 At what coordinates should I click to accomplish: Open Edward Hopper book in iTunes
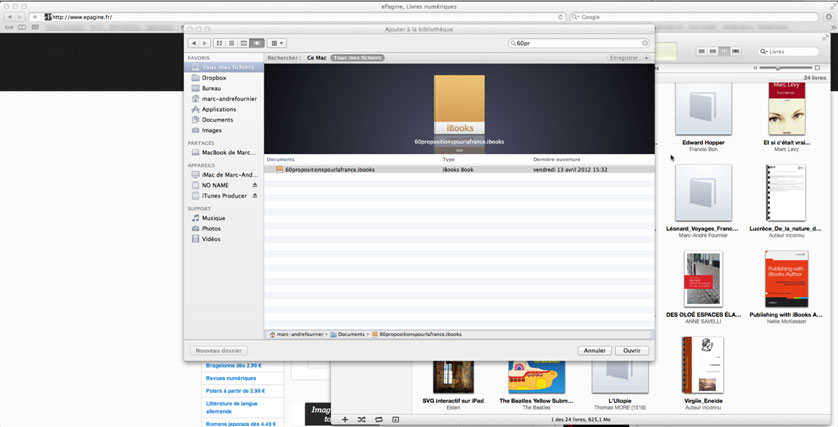tap(703, 109)
